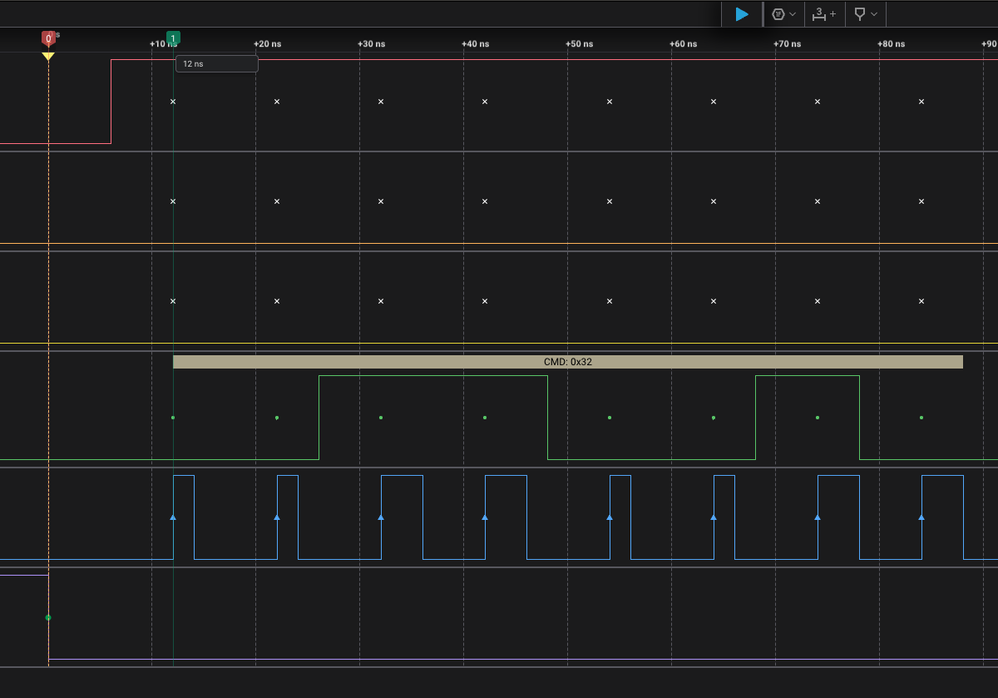This screenshot has height=698, width=998.
Task: Open the hexagonal display-format icon menu
Action: [x=778, y=14]
